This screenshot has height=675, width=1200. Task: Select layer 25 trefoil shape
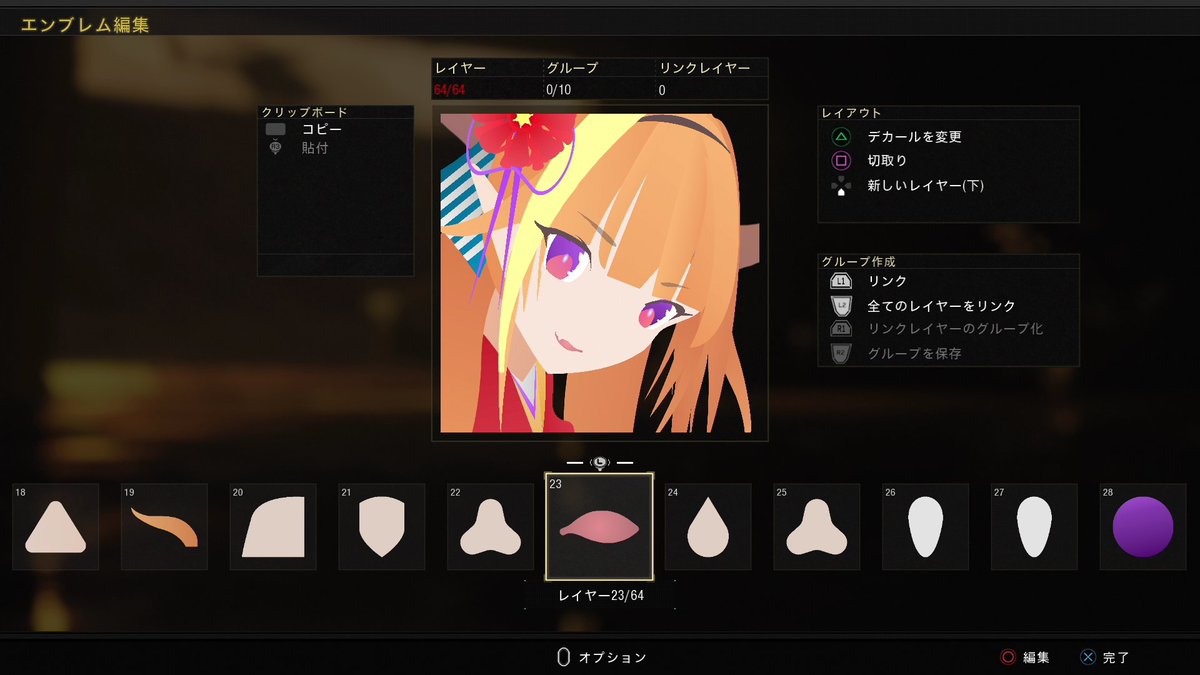[817, 527]
